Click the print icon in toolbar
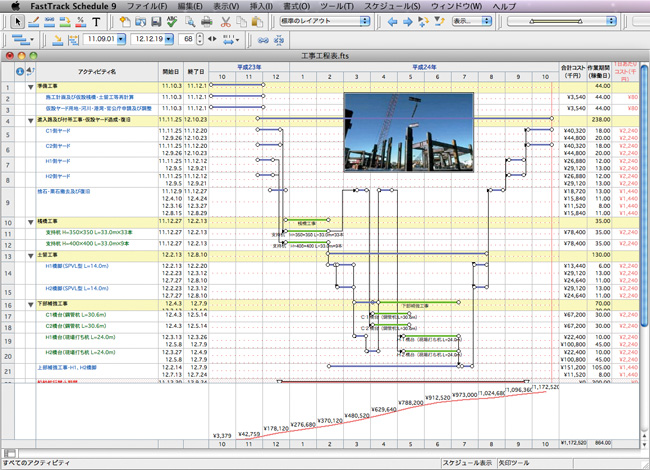 [205, 21]
